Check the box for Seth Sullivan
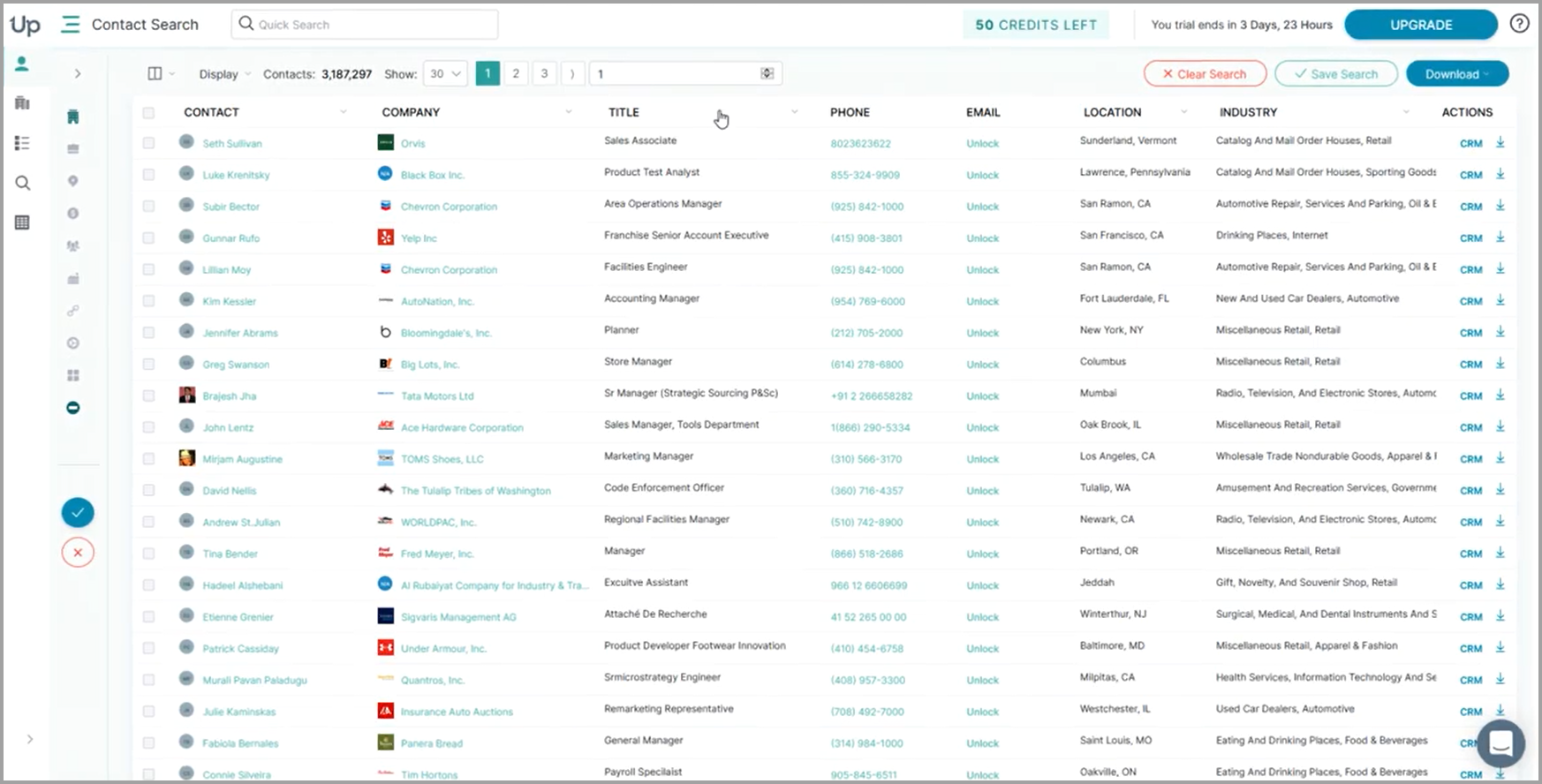This screenshot has height=784, width=1542. 148,143
